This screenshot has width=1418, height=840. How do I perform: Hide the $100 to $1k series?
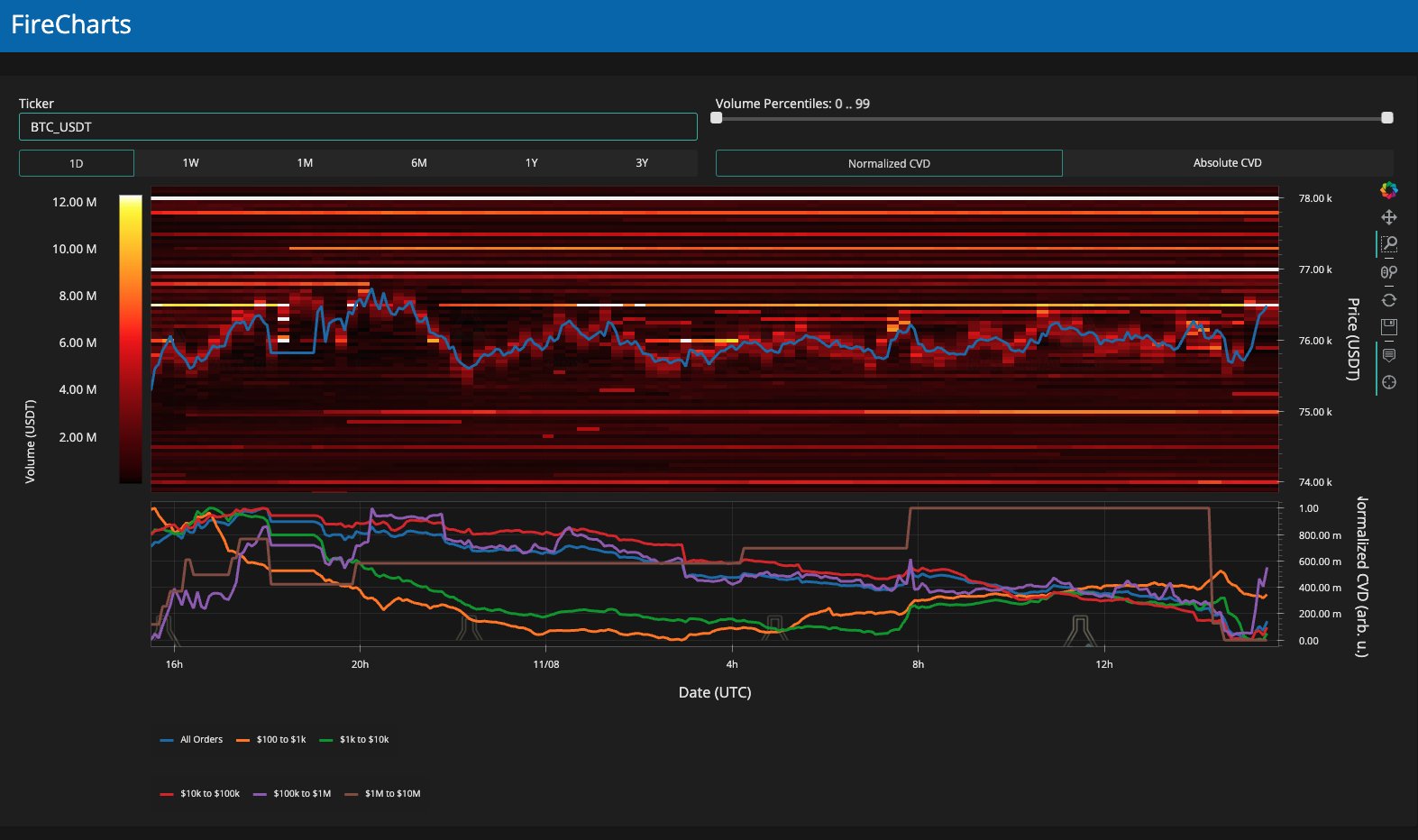point(280,740)
